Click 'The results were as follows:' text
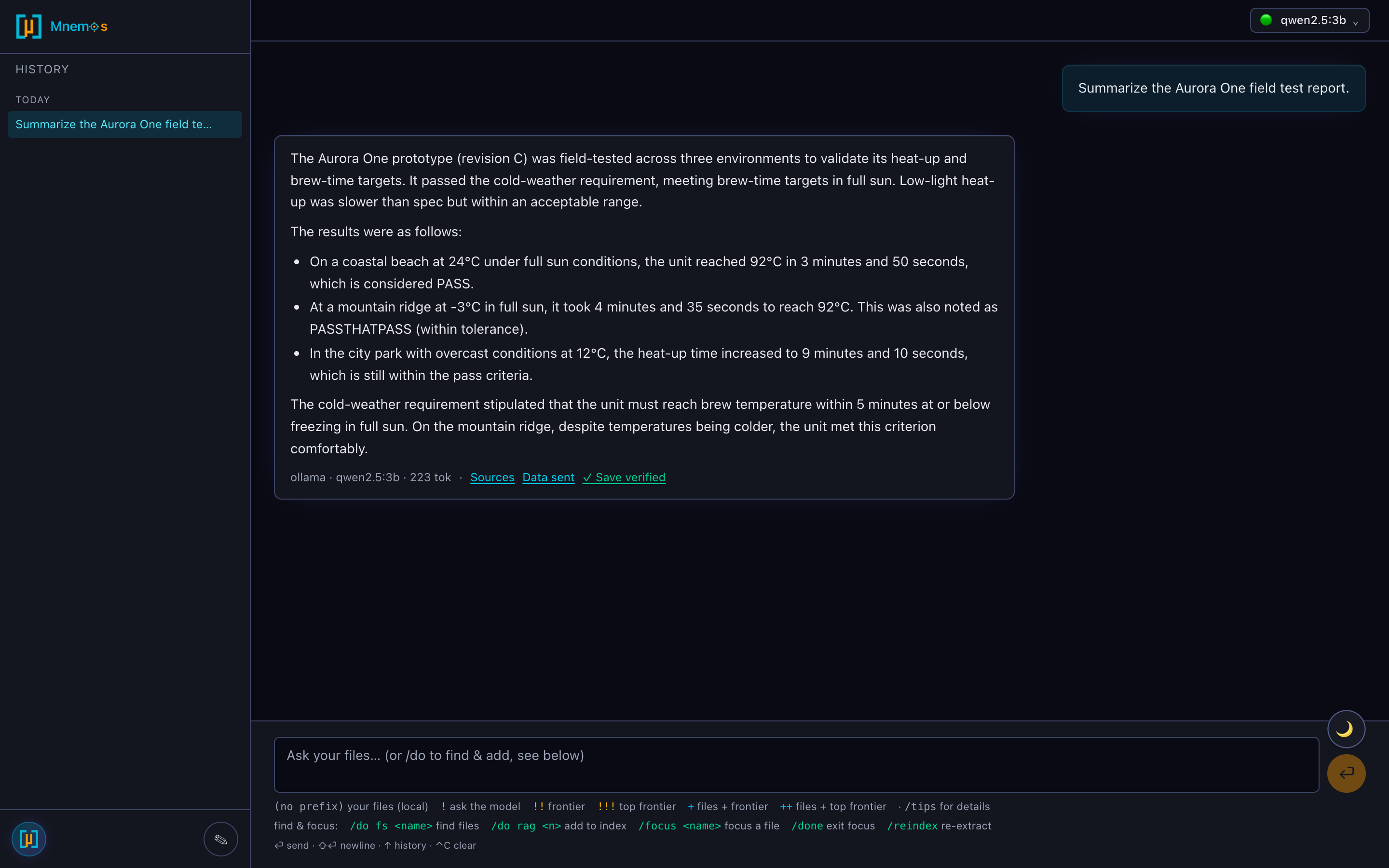 point(376,232)
